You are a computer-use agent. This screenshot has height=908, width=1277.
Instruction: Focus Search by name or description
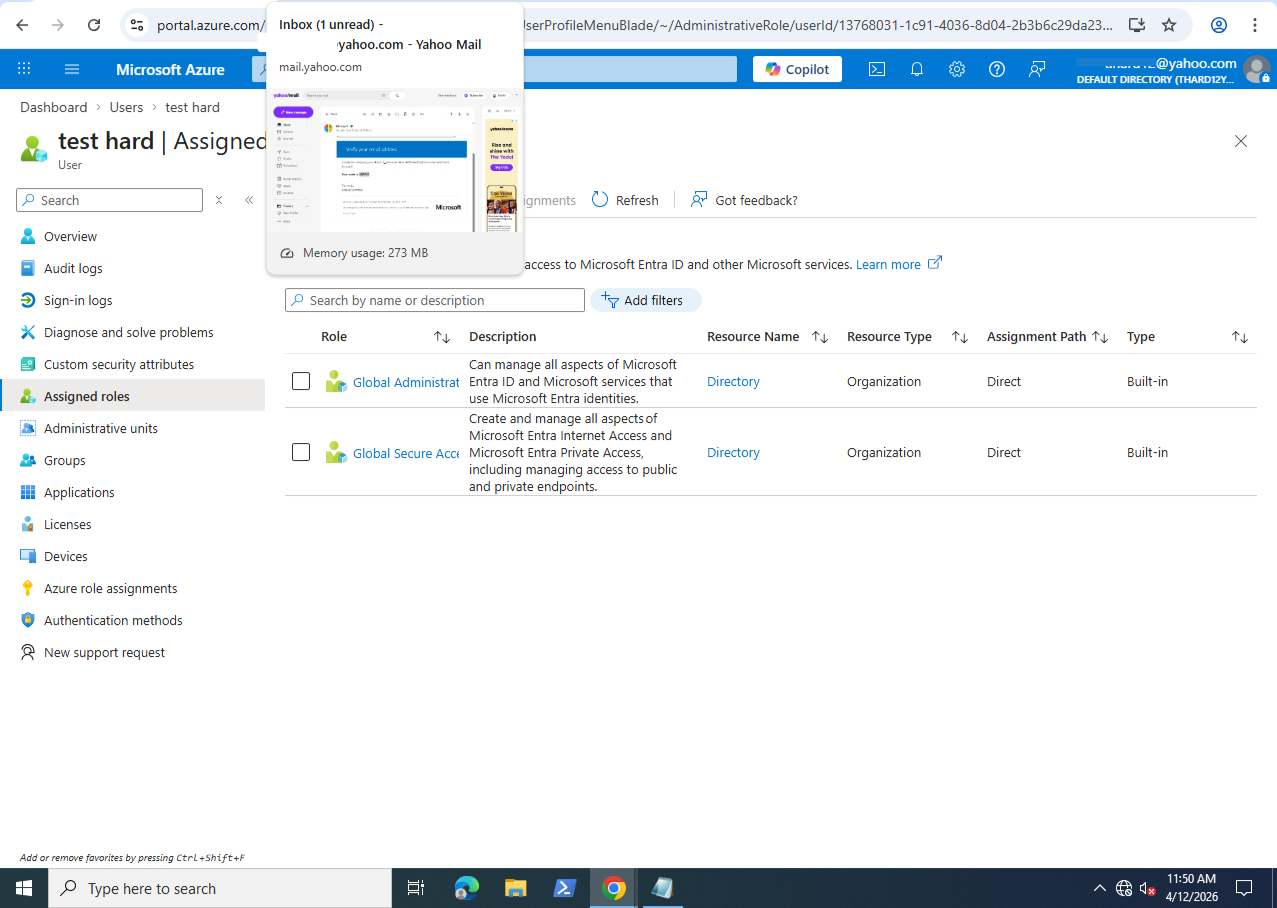coord(435,300)
